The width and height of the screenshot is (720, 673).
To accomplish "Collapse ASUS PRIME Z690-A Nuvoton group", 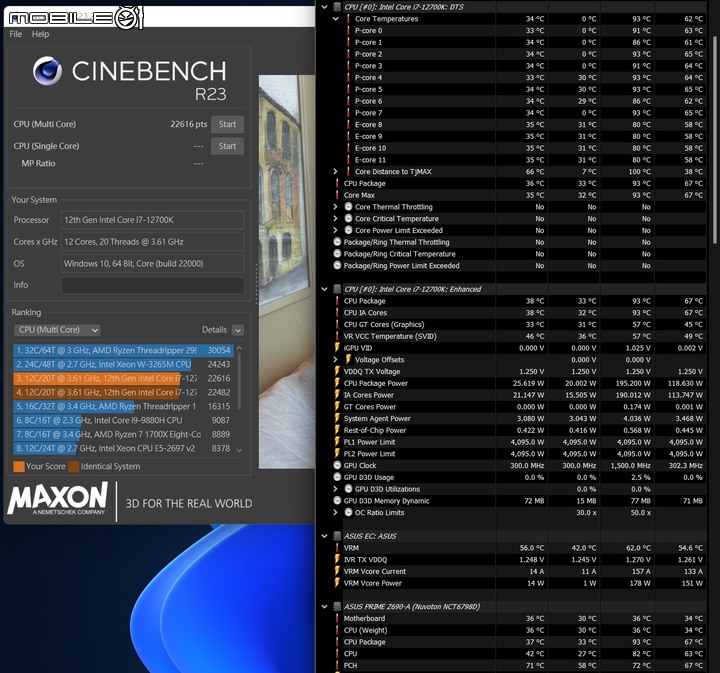I will 324,607.
